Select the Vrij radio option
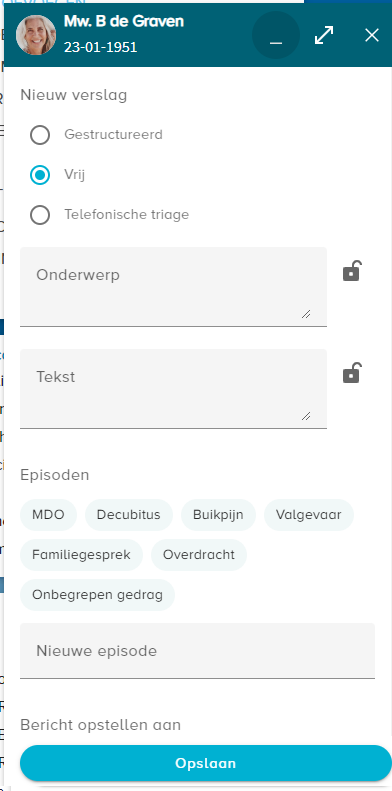The width and height of the screenshot is (392, 791). pos(40,175)
